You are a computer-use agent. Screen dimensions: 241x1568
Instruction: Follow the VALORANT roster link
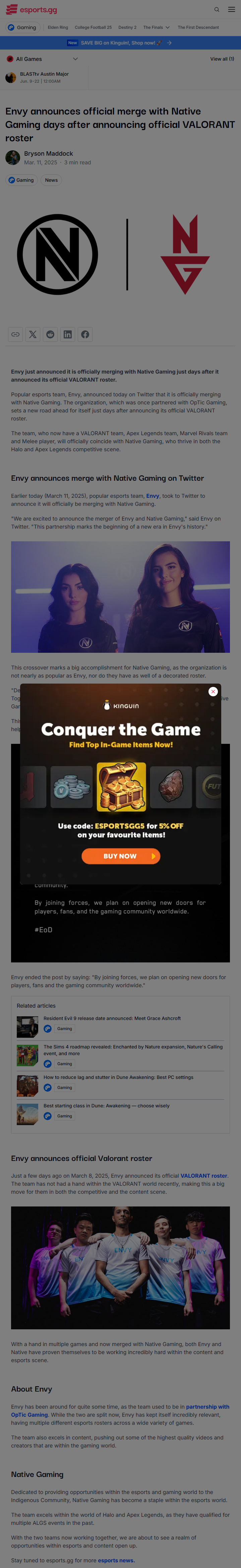[204, 1175]
